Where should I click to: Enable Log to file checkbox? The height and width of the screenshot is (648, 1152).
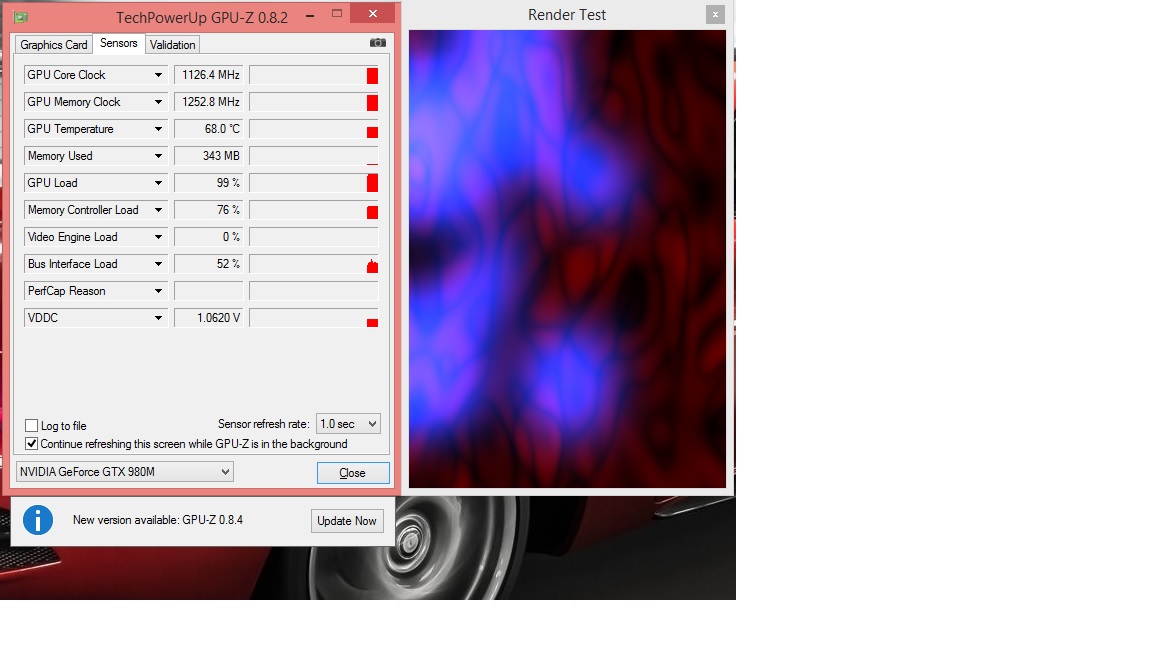click(x=32, y=426)
